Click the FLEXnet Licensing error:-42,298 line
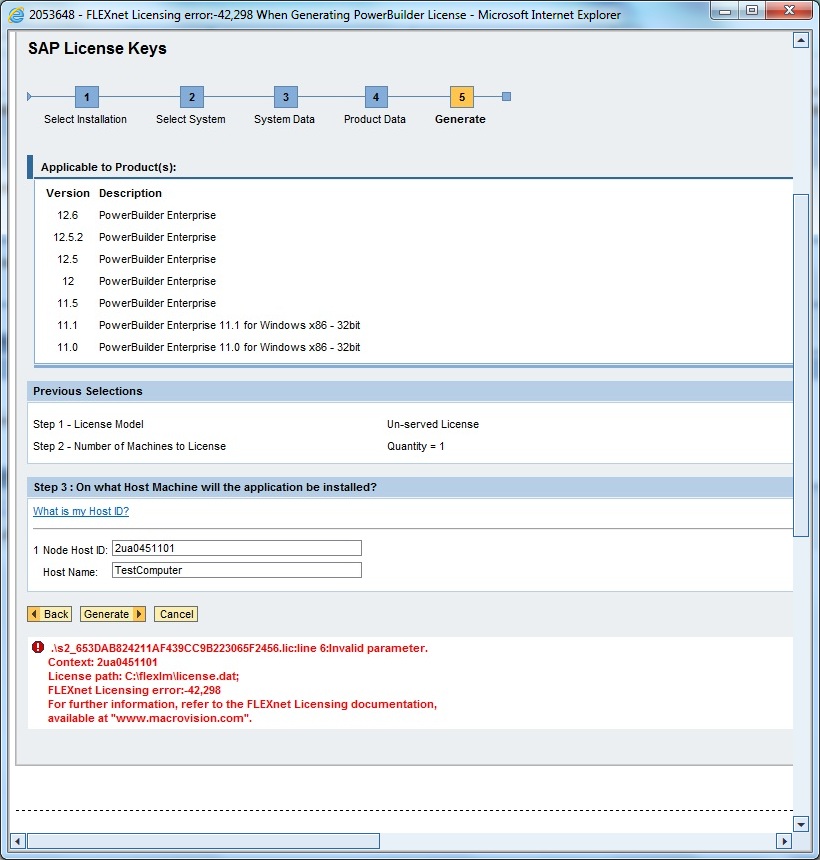Viewport: 820px width, 860px height. [134, 690]
